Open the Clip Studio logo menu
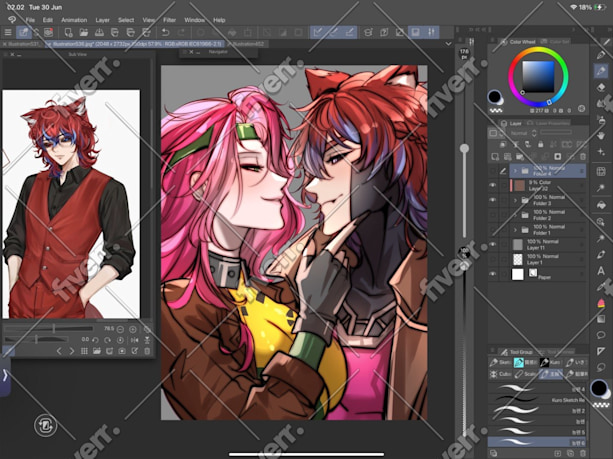Screen dimensions: 613x459 (x=12, y=20)
